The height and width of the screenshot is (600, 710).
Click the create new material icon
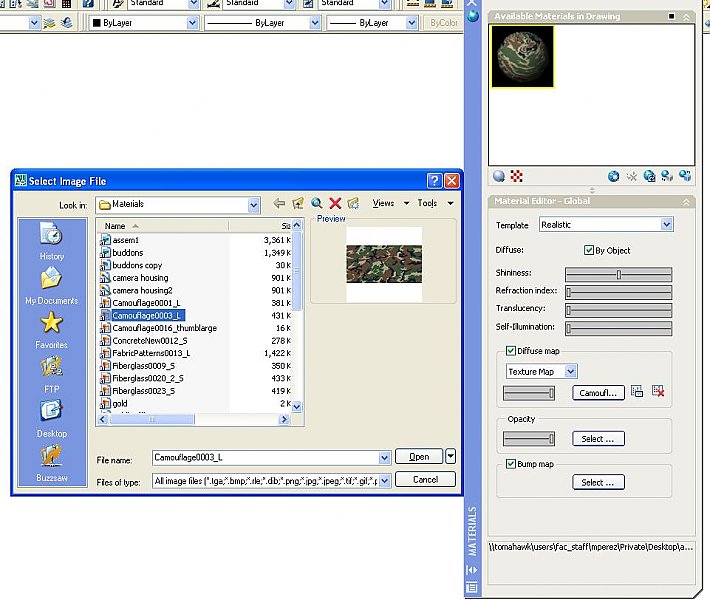(614, 176)
